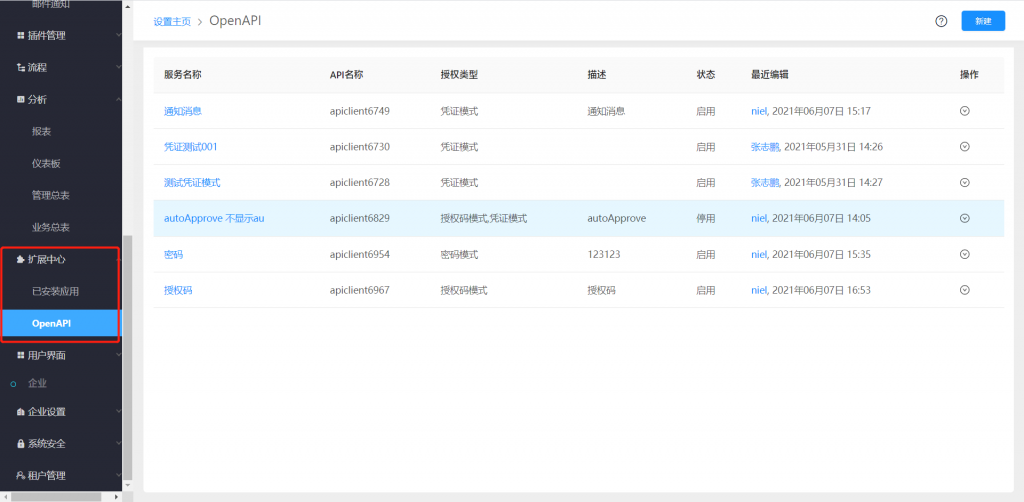Select 已安装应用 in the sidebar

[x=55, y=292]
